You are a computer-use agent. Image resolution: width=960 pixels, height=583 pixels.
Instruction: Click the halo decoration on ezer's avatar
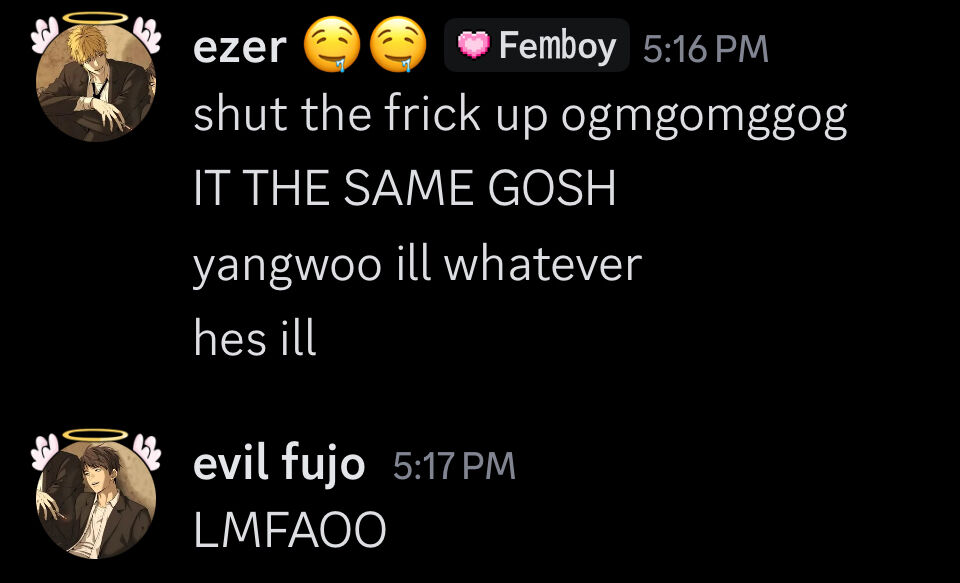point(96,18)
